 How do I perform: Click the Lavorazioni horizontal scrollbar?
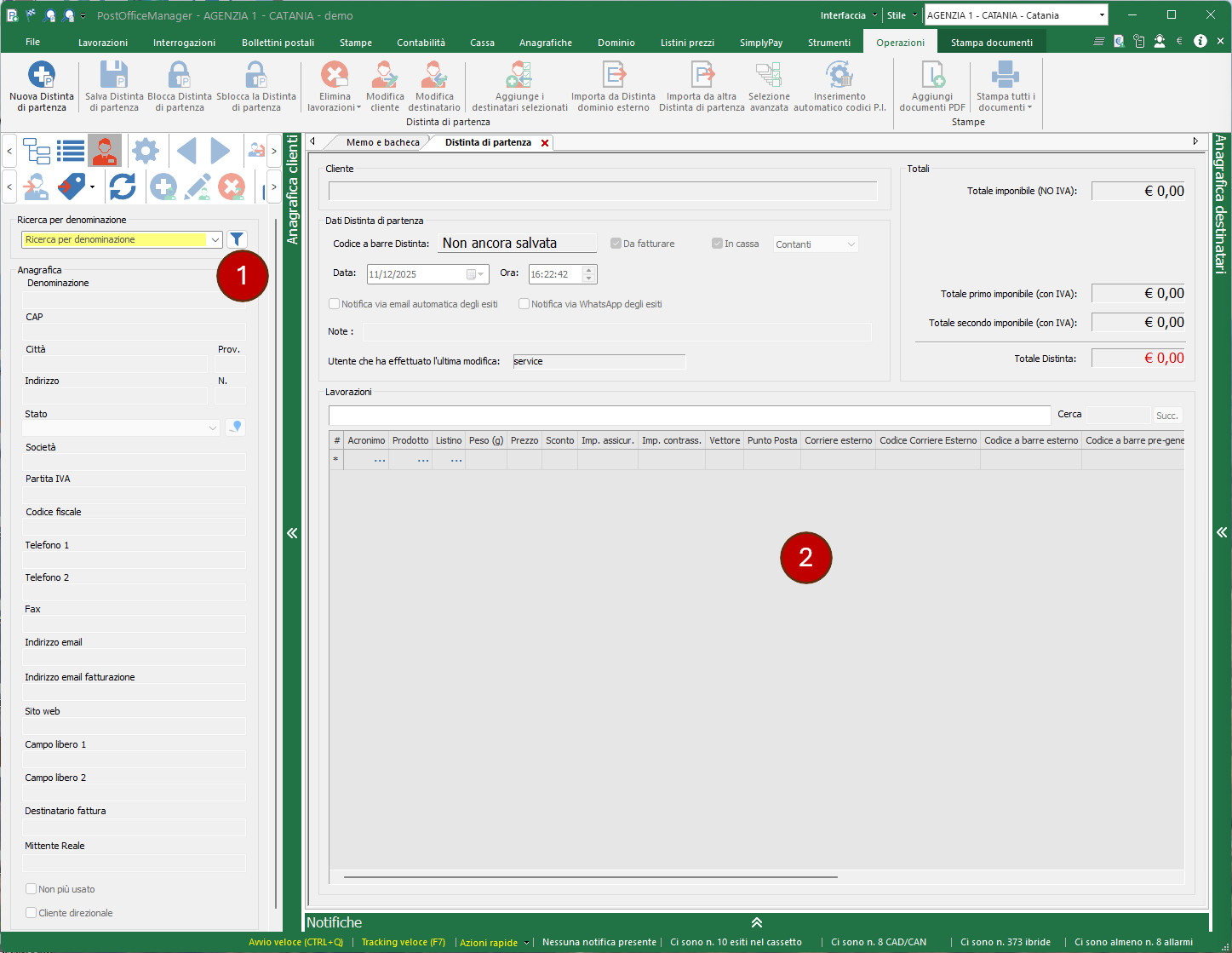[590, 876]
